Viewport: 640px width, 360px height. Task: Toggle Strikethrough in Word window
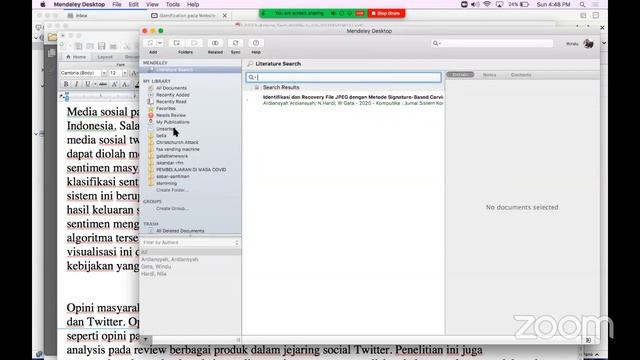pos(103,84)
